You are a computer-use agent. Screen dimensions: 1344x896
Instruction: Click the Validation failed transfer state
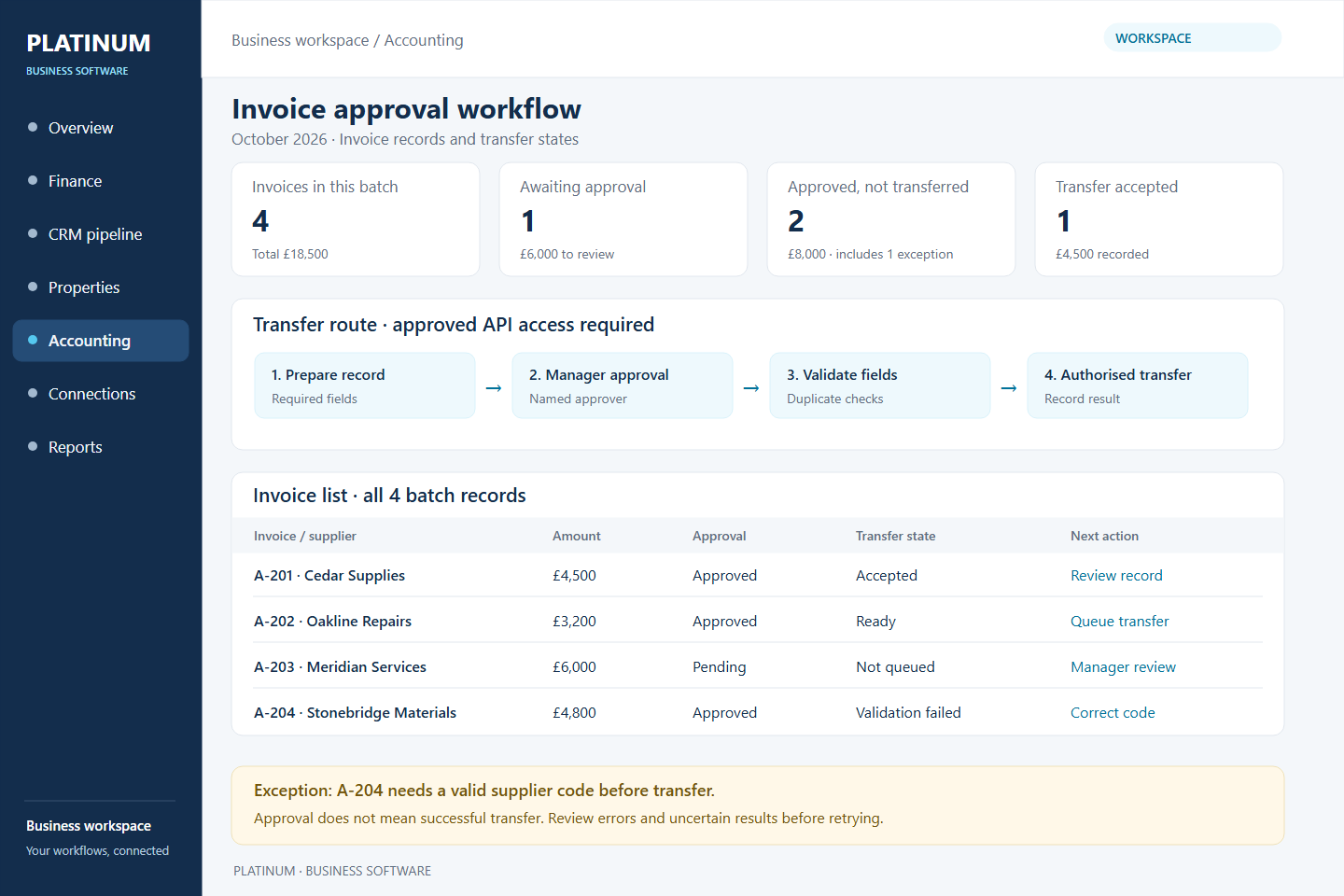[908, 713]
